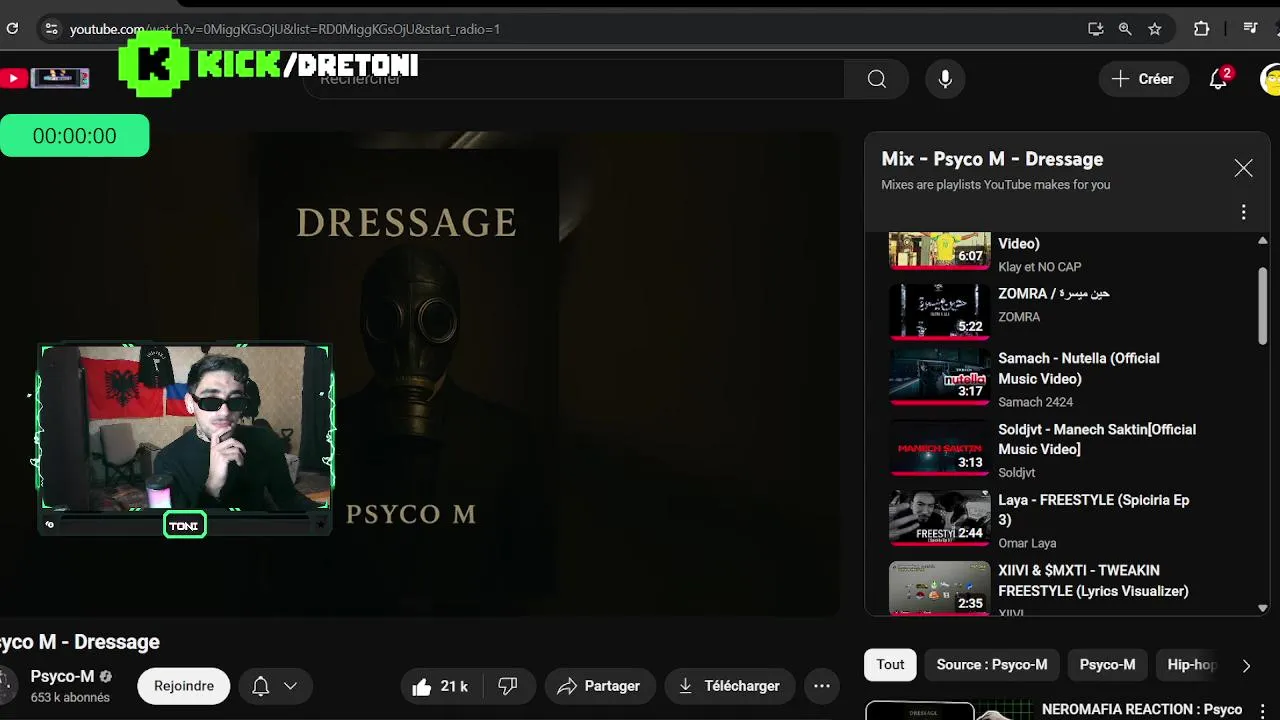Open the account avatar menu
This screenshot has height=720, width=1280.
pyautogui.click(x=1271, y=79)
